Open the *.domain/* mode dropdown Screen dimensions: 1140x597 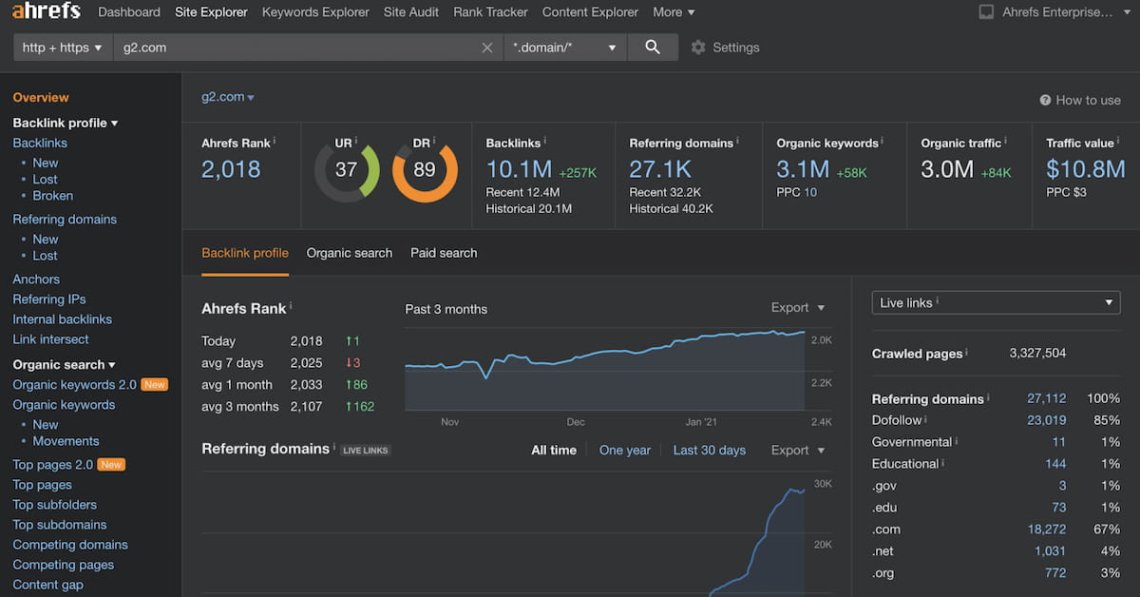click(x=565, y=47)
